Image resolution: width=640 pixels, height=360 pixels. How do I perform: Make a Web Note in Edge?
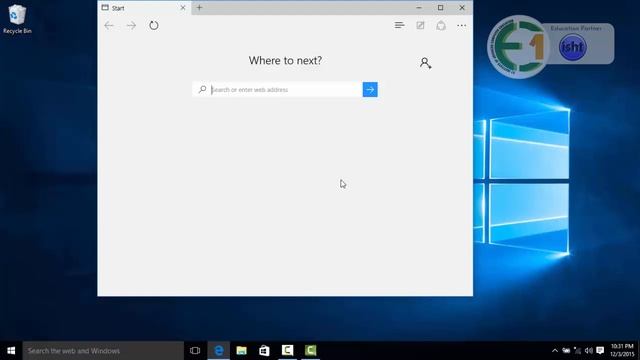point(420,25)
